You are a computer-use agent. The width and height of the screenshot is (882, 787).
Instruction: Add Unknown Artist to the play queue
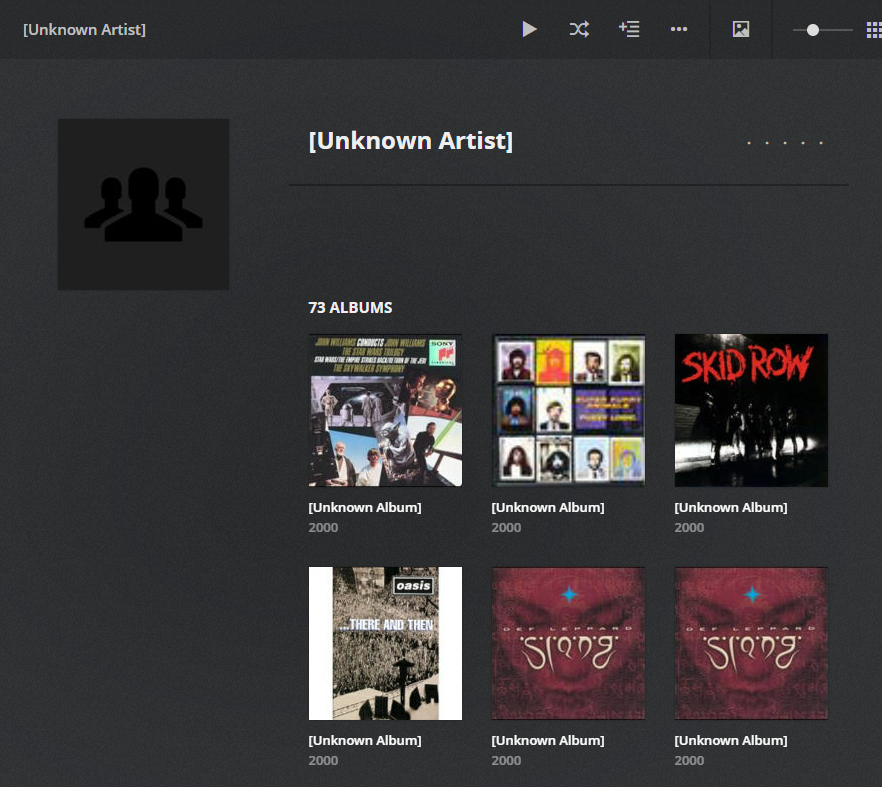[629, 29]
